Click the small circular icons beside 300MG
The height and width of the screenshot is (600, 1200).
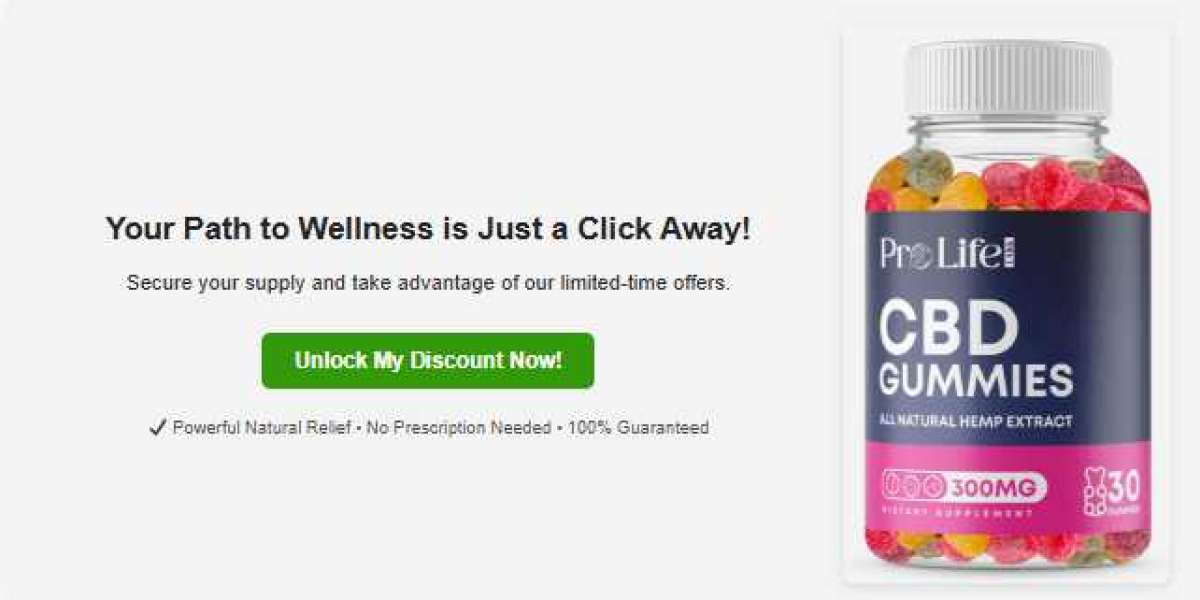click(914, 487)
